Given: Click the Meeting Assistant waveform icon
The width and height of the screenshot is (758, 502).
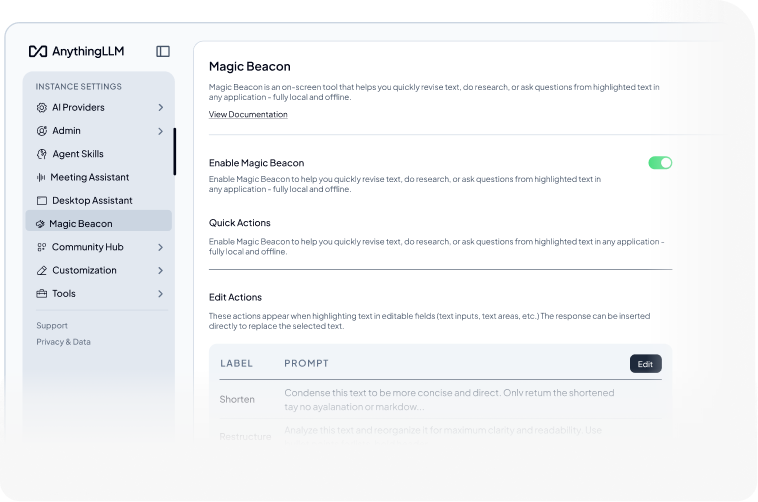Looking at the screenshot, I should coord(41,177).
